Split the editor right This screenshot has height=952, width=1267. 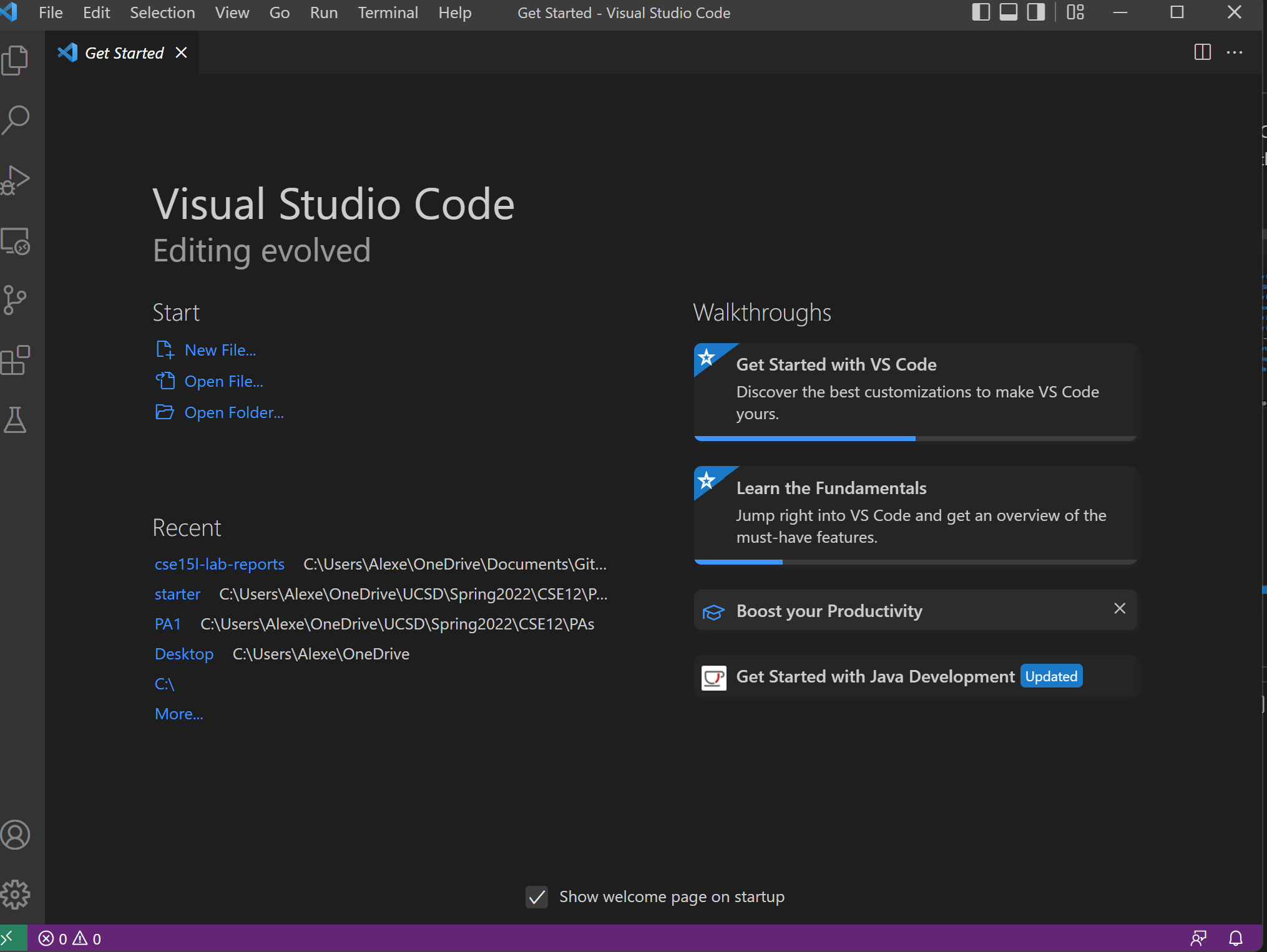1202,52
